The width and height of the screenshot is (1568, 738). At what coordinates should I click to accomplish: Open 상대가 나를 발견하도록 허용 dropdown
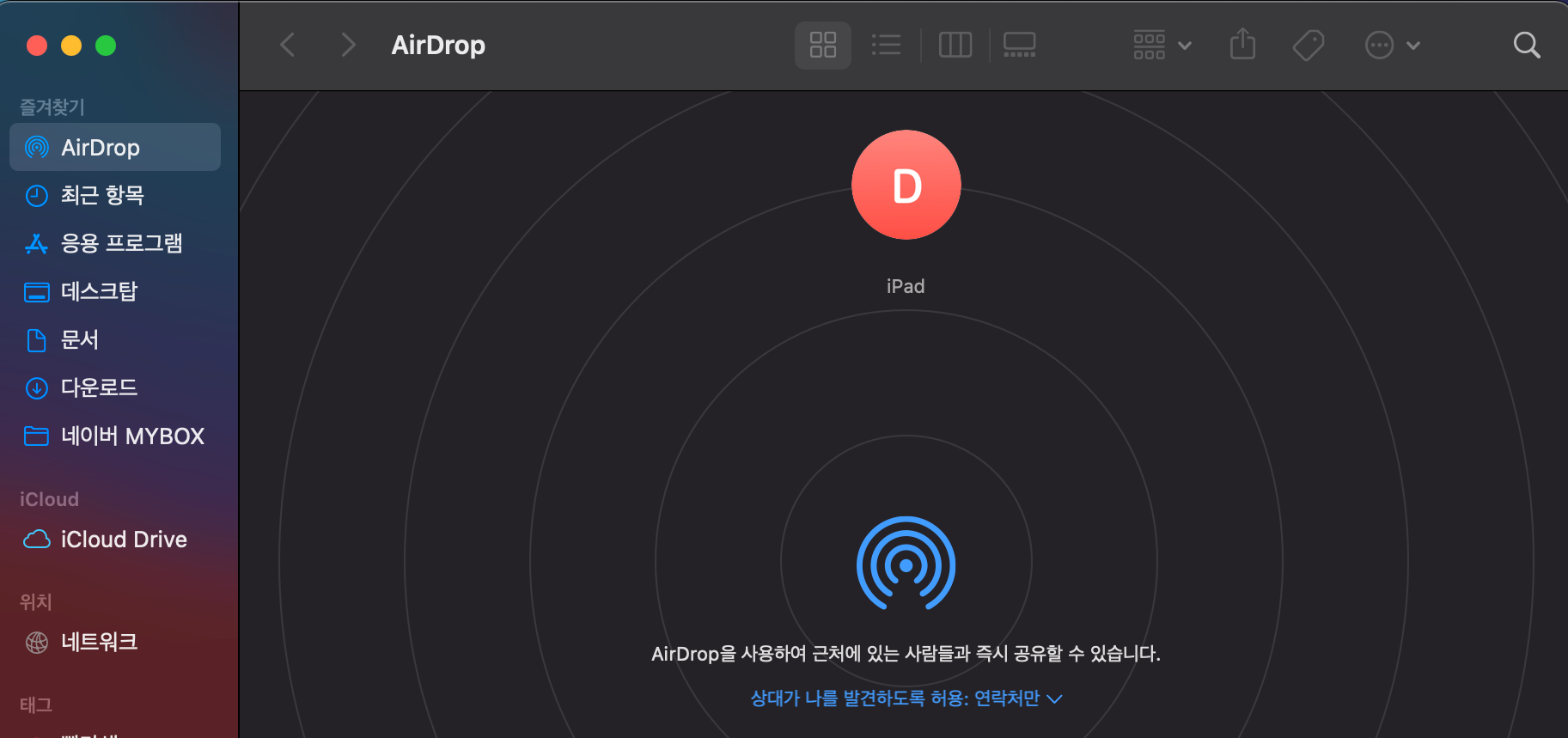pos(906,698)
